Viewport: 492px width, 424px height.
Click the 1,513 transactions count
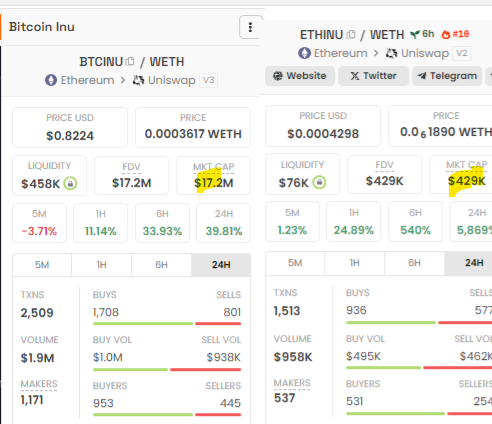tap(287, 311)
